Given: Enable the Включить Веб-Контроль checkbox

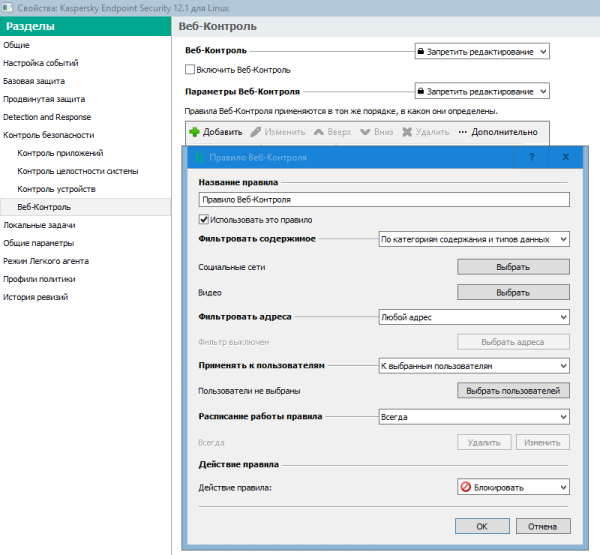Looking at the screenshot, I should (190, 70).
